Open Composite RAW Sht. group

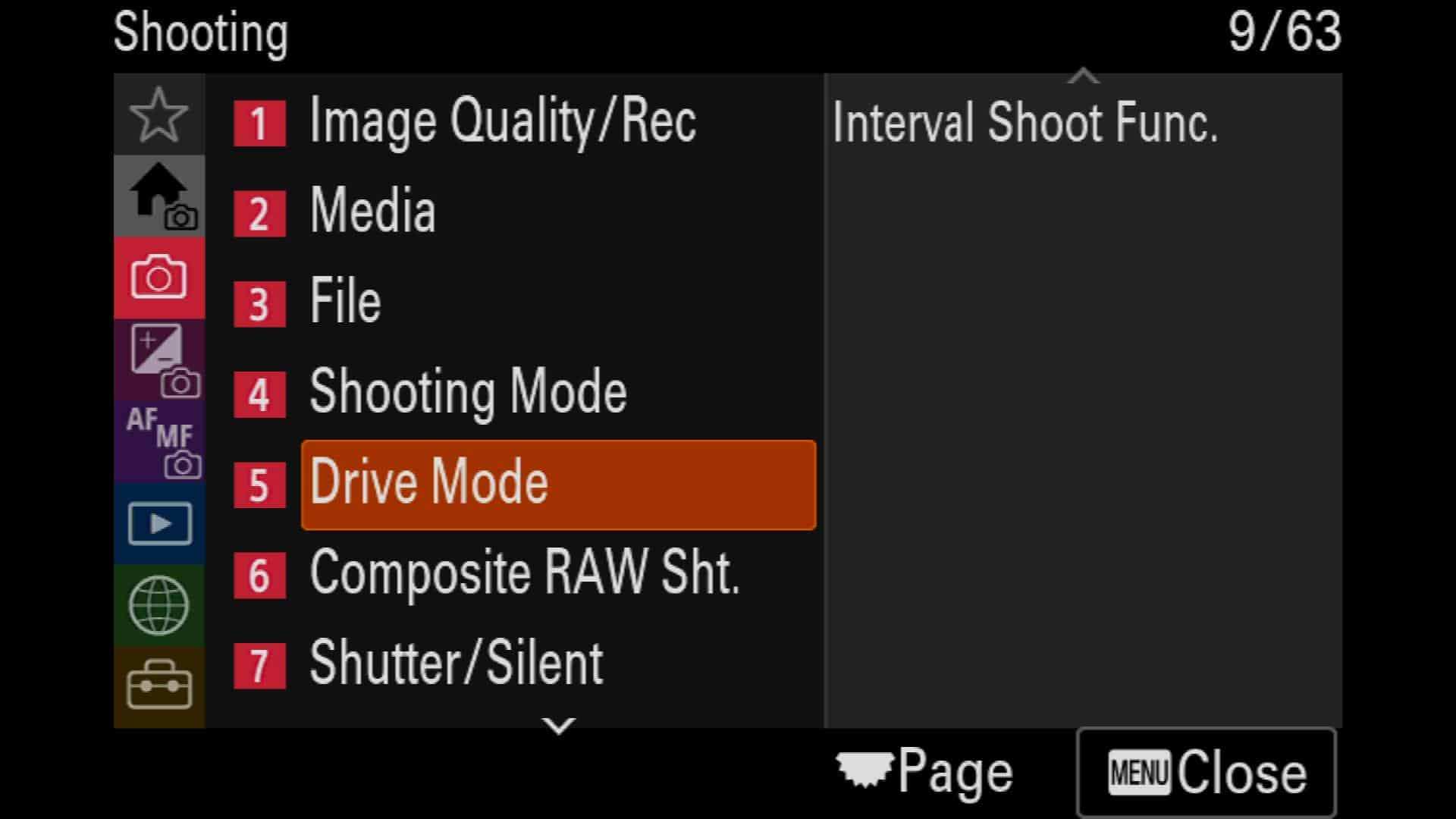point(523,574)
